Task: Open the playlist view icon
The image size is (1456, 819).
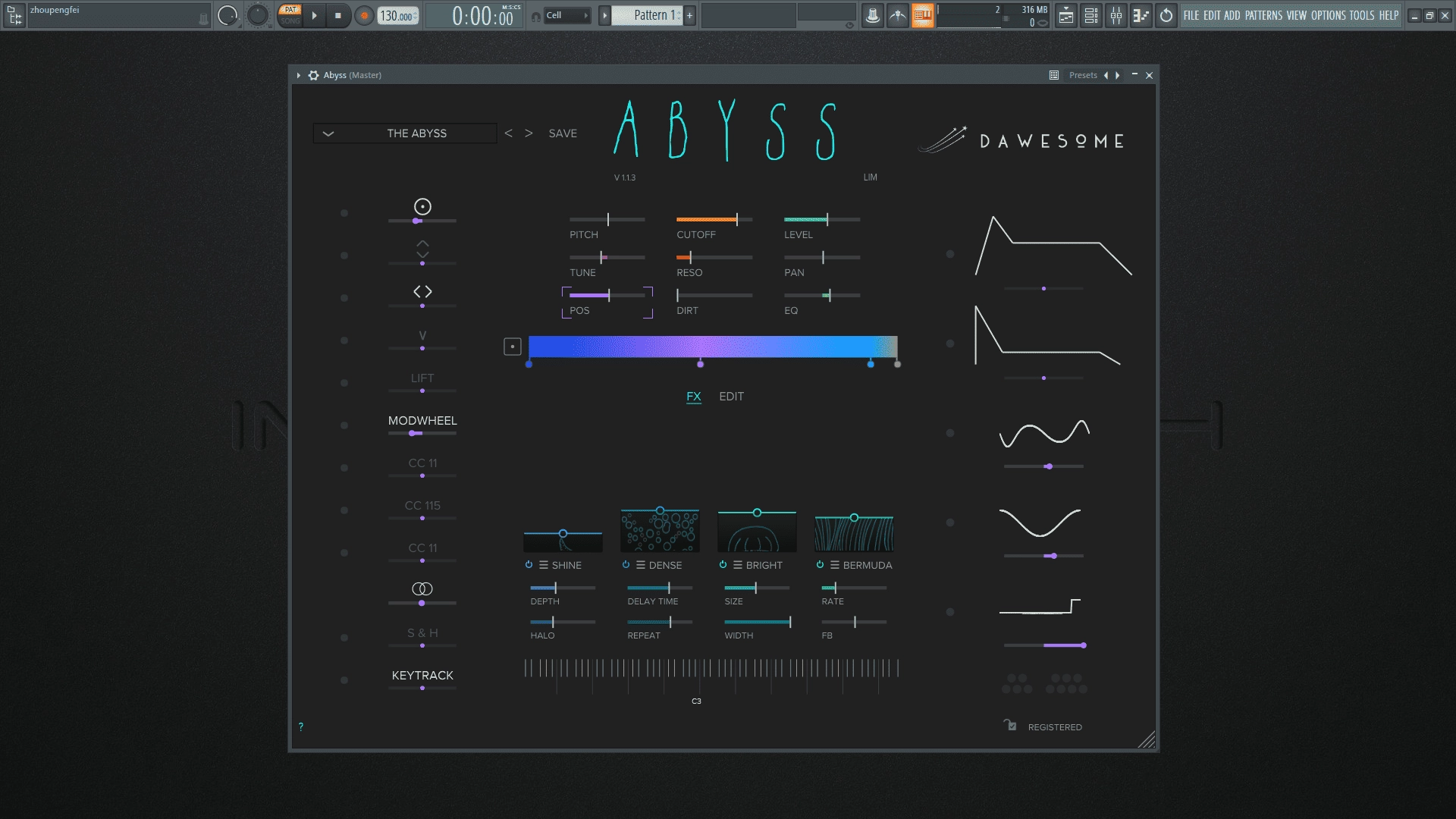Action: pos(1066,15)
